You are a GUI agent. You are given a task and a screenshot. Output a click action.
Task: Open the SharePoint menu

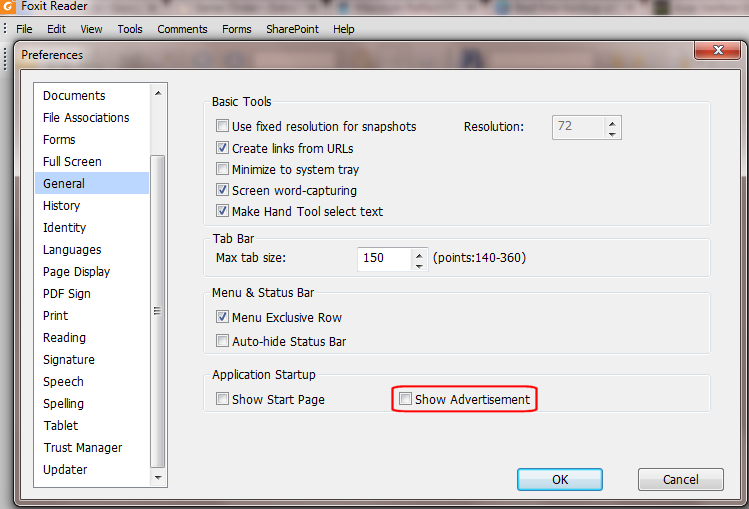tap(292, 29)
